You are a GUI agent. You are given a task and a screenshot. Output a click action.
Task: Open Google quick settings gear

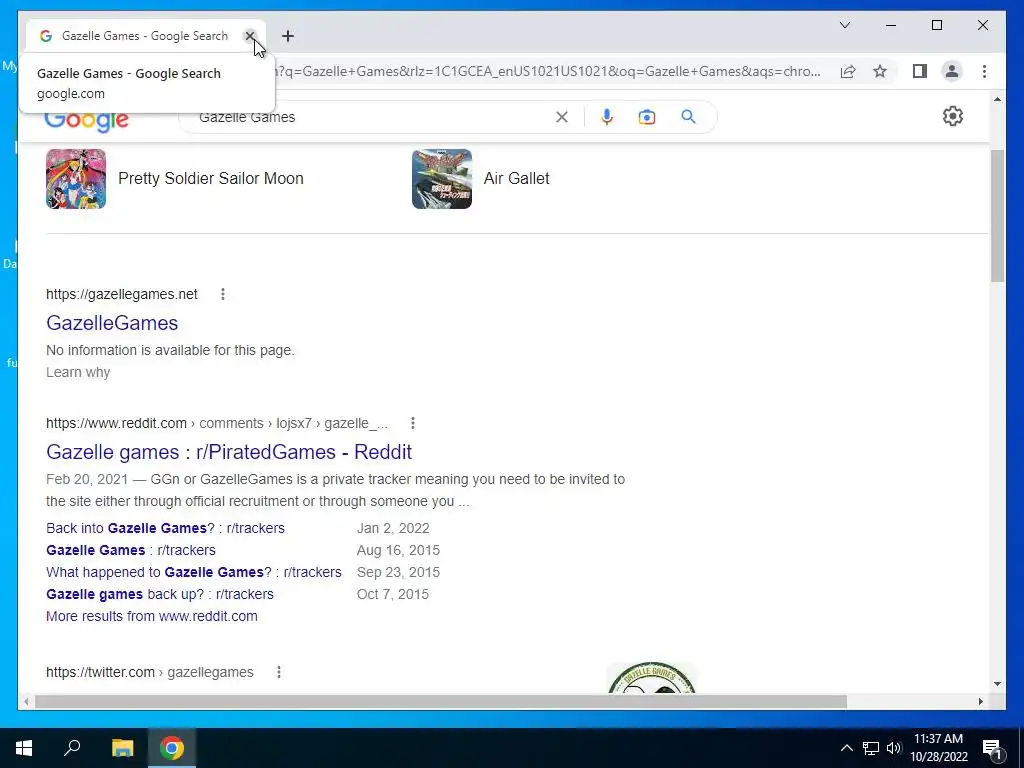click(x=953, y=116)
